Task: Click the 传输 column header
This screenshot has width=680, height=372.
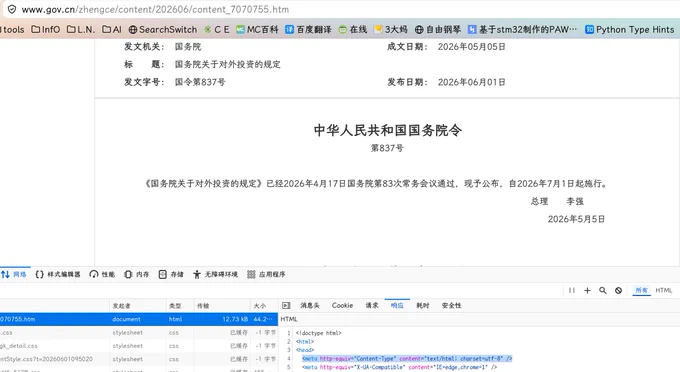Action: click(x=222, y=306)
